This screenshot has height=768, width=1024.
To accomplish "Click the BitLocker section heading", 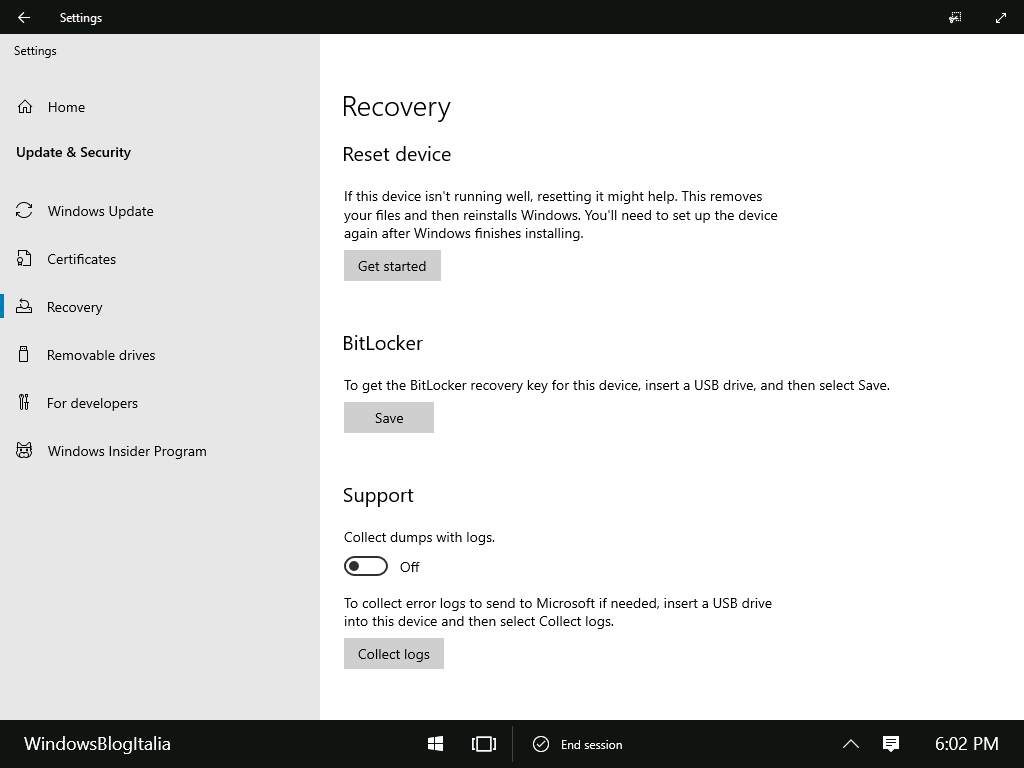I will coord(383,343).
